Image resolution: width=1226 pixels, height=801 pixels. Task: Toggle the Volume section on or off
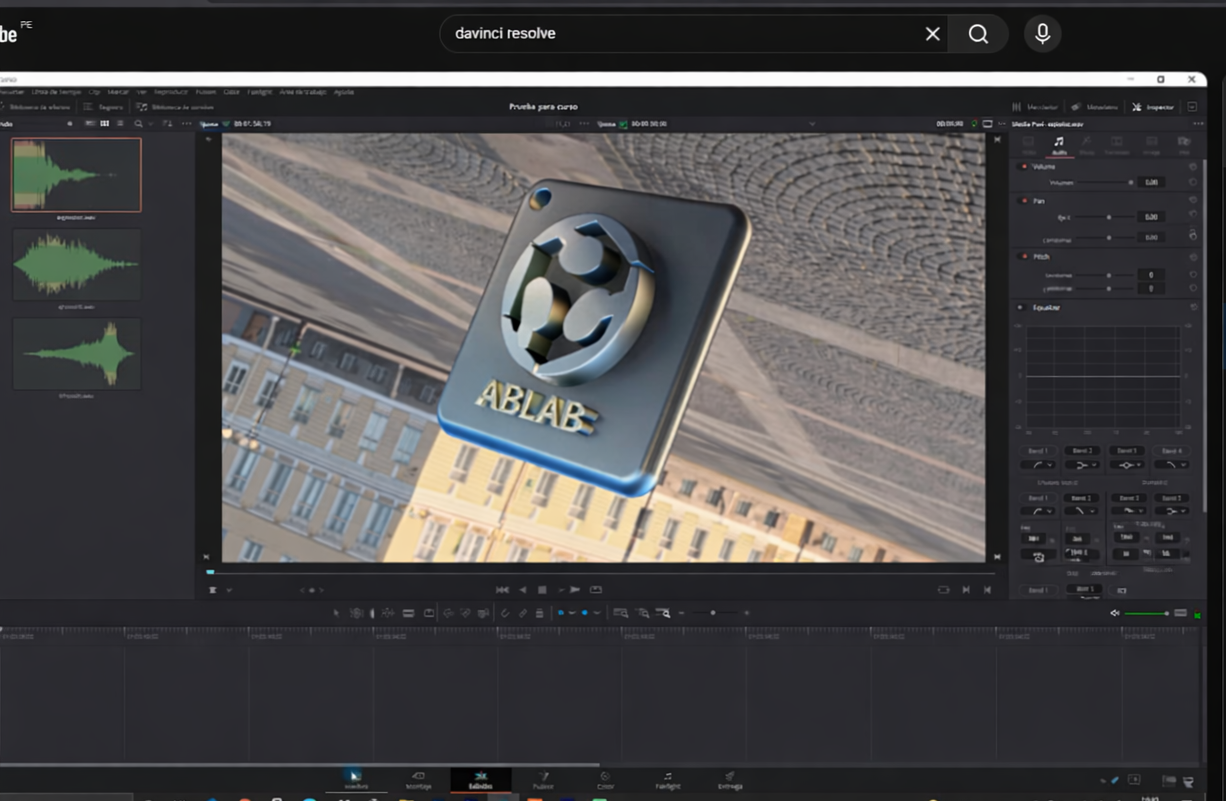1022,167
